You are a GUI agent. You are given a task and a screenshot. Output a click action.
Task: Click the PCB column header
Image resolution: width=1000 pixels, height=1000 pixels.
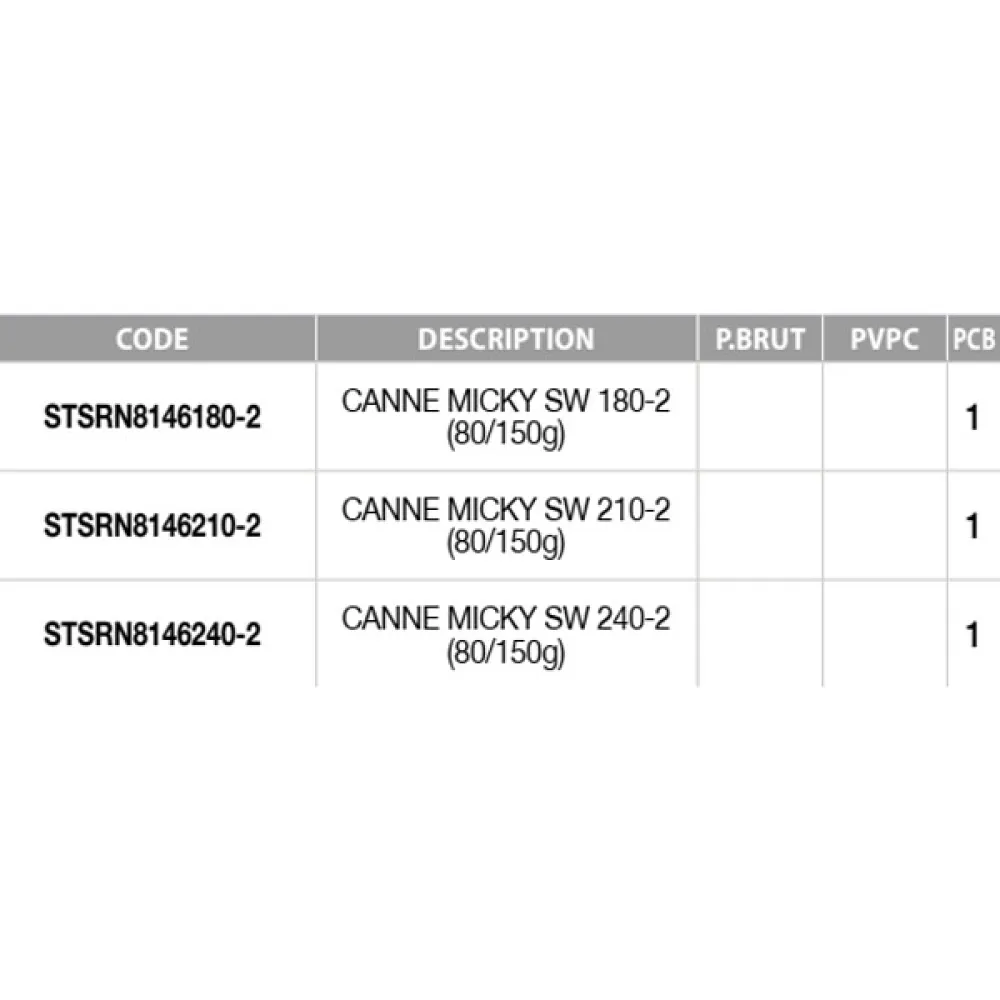pos(973,339)
